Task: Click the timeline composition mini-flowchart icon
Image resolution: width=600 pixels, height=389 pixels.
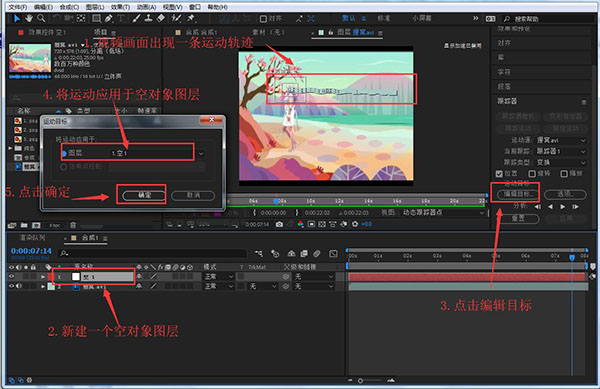Action: coord(259,254)
